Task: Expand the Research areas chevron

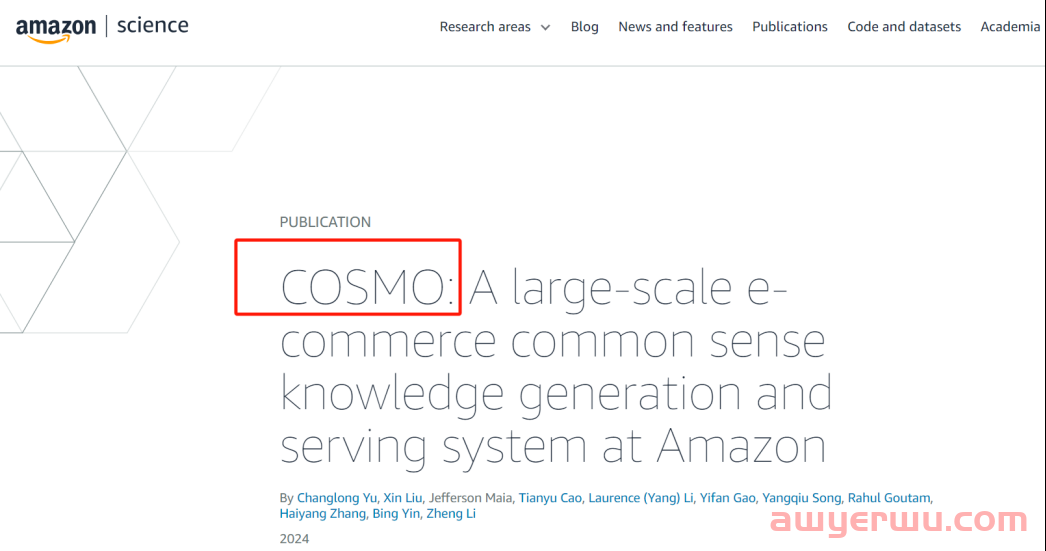Action: coord(545,27)
